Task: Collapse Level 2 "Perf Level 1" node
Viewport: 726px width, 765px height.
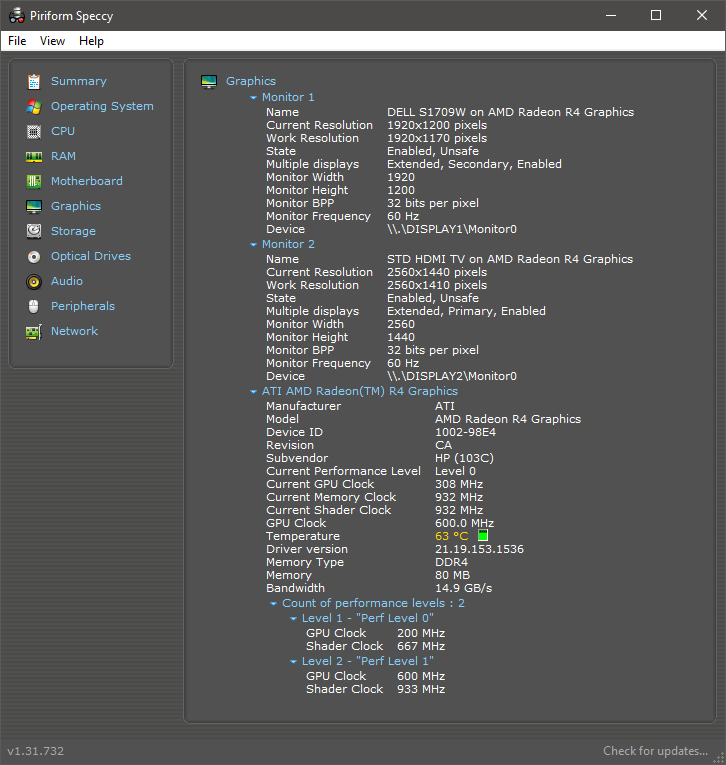Action: point(293,662)
